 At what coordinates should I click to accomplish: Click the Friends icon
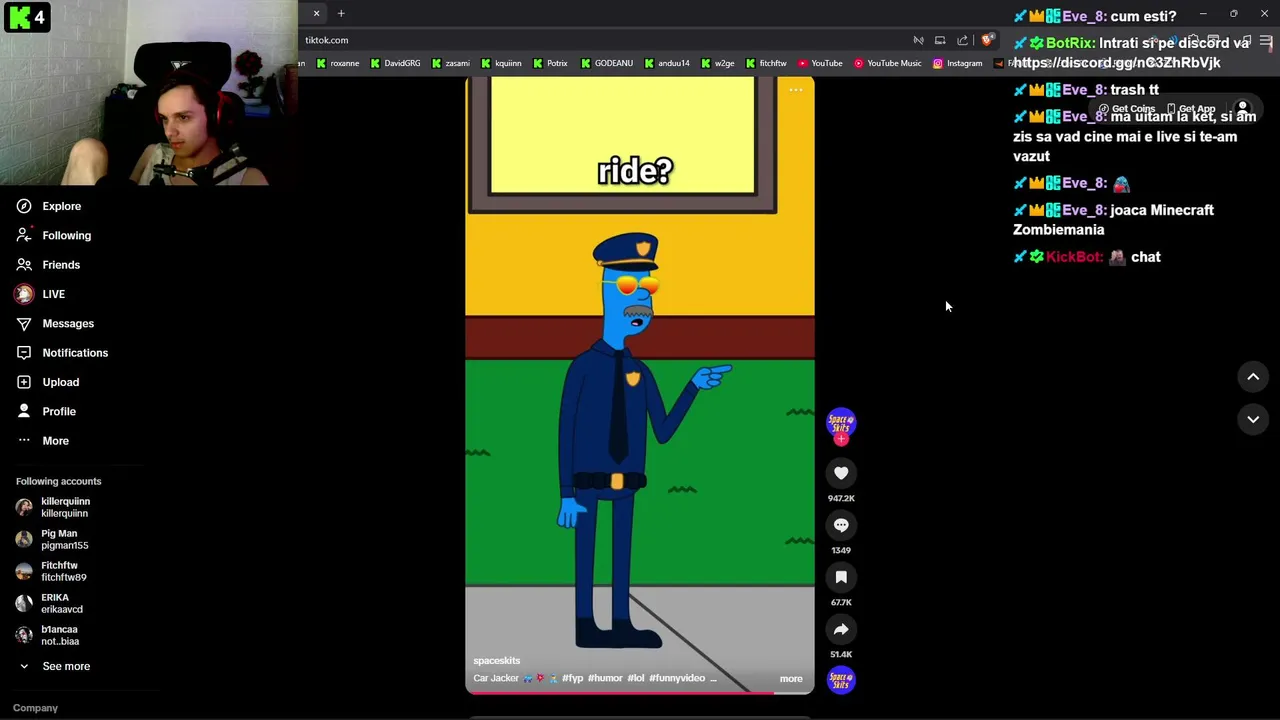click(x=24, y=265)
